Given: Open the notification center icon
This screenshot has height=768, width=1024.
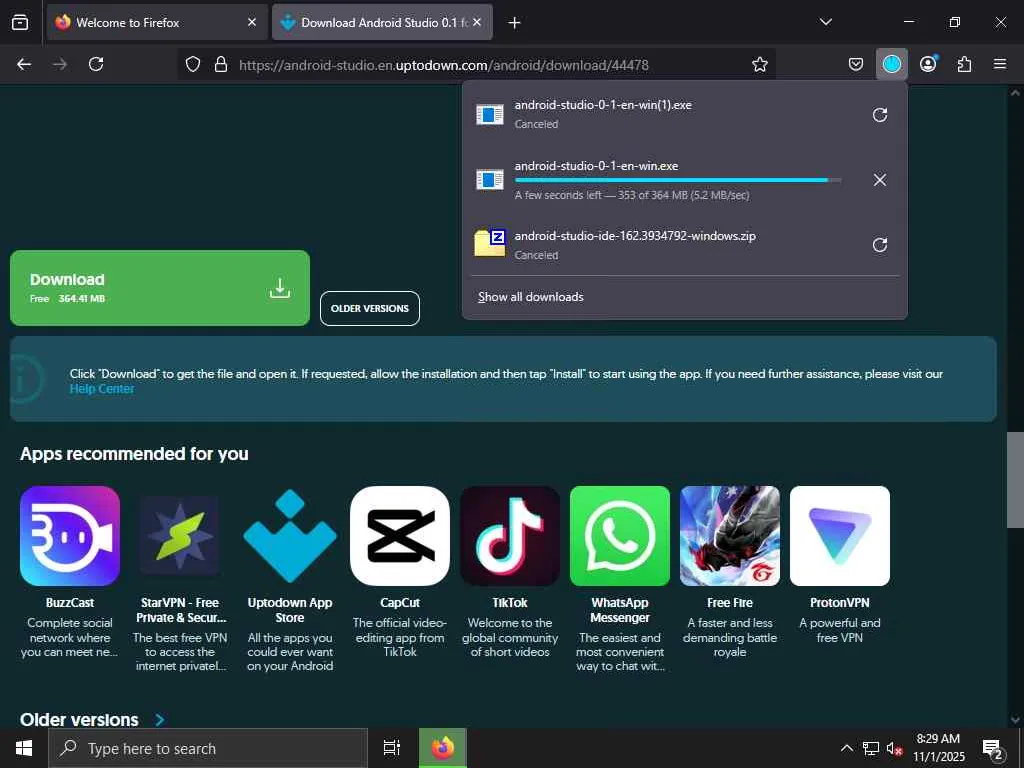Looking at the screenshot, I should [993, 750].
